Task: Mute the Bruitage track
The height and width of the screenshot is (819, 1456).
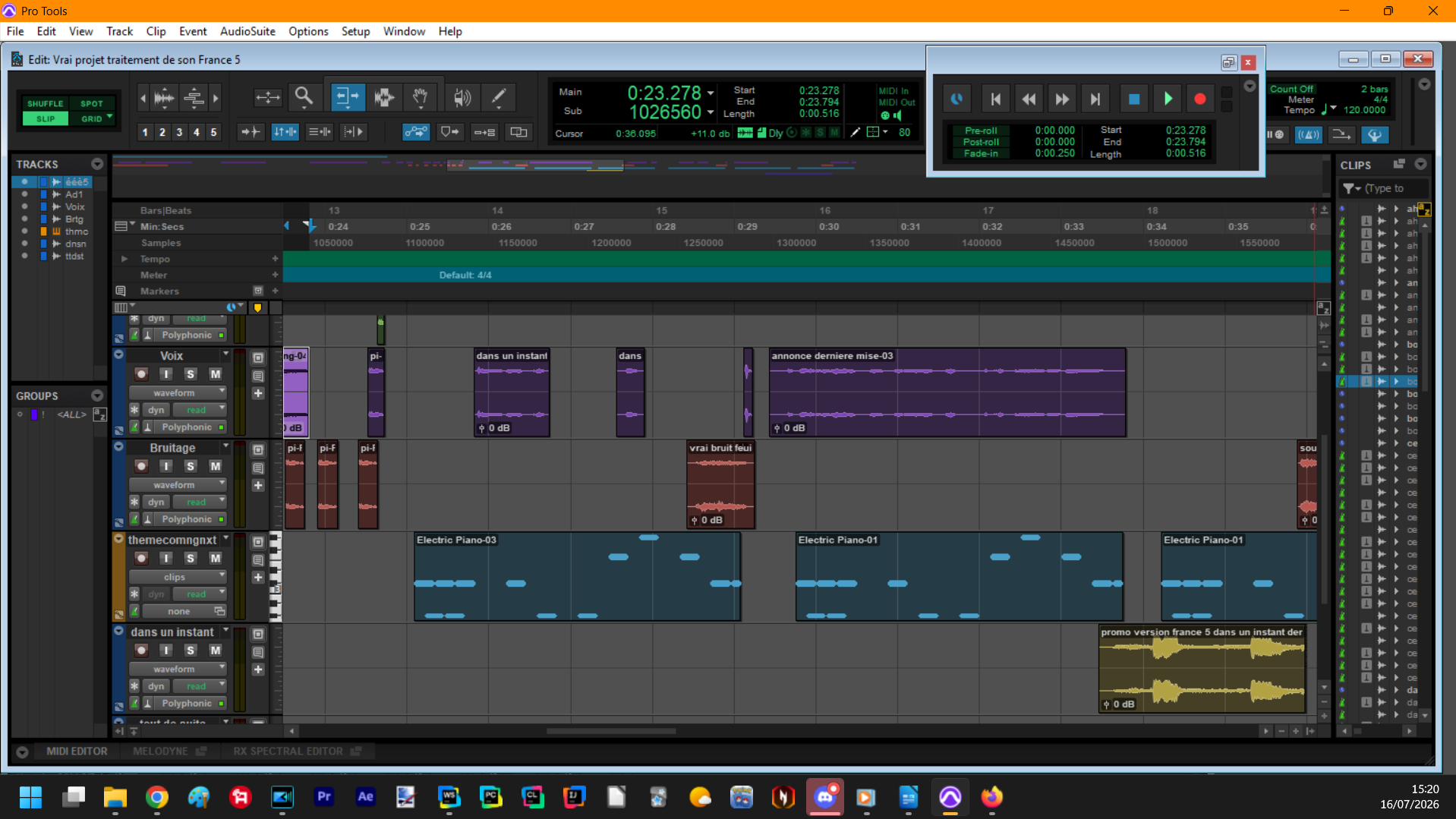Action: [x=216, y=466]
